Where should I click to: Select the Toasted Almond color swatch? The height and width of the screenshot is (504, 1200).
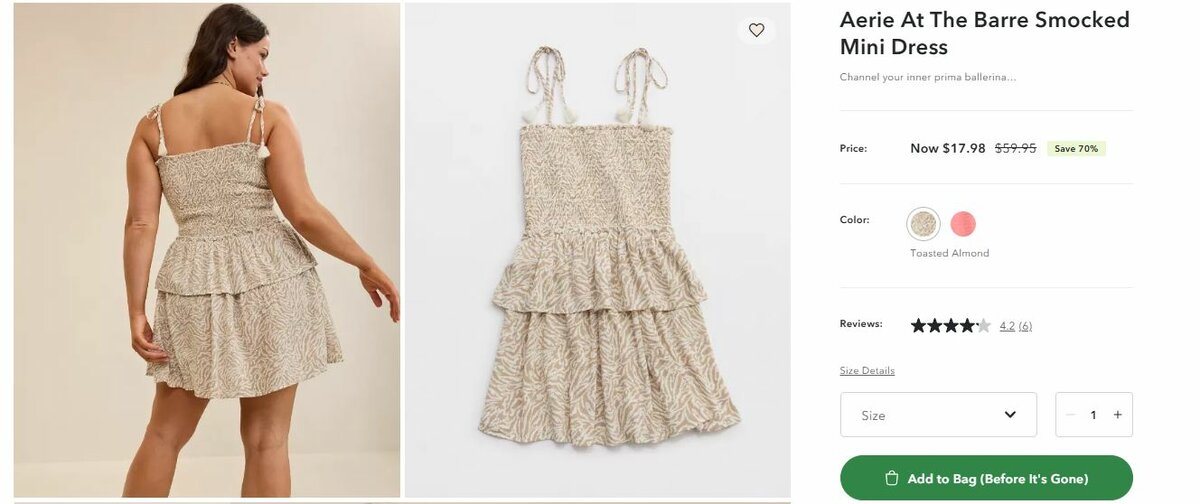[x=924, y=224]
